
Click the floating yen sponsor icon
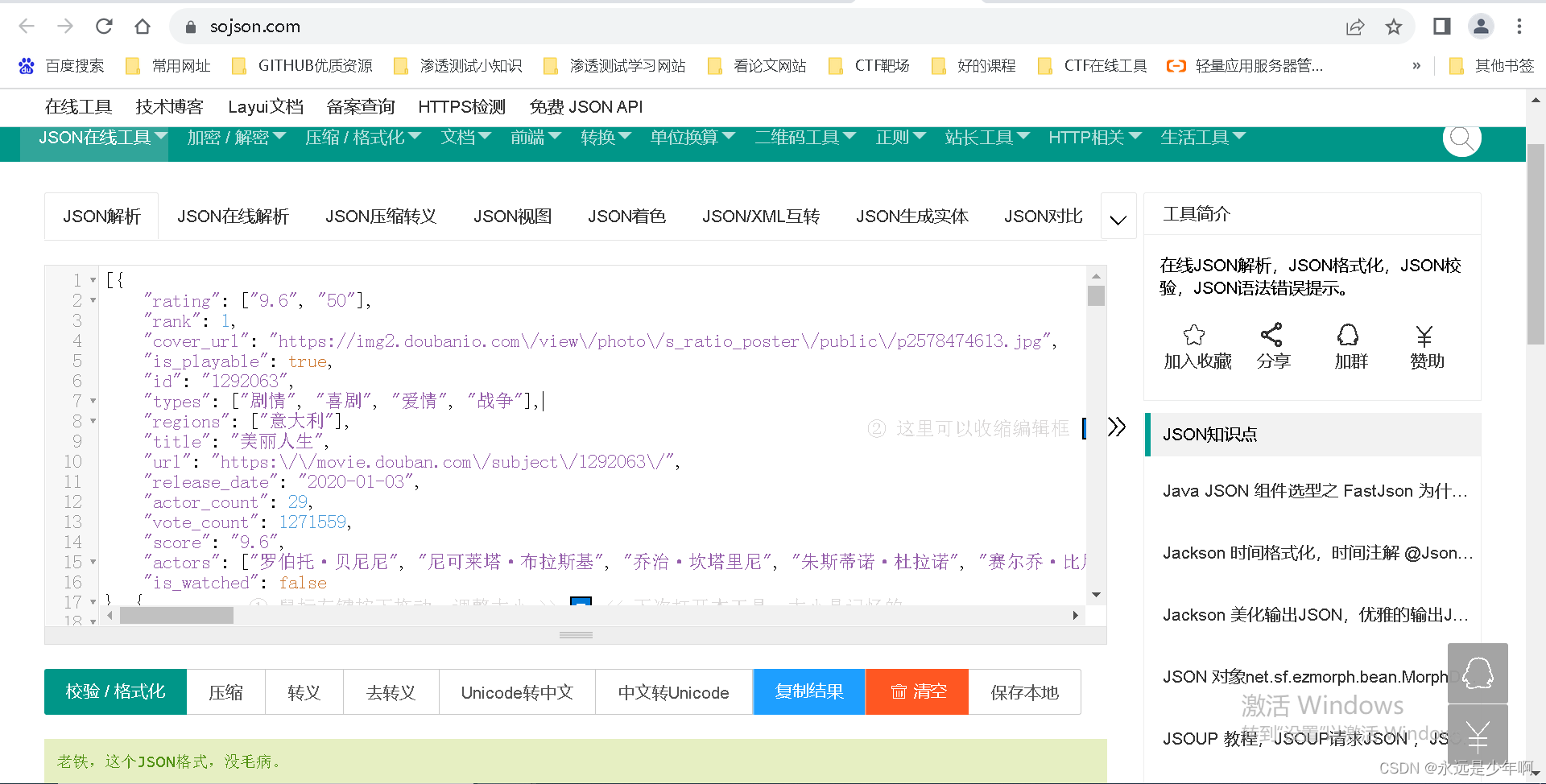(1478, 735)
